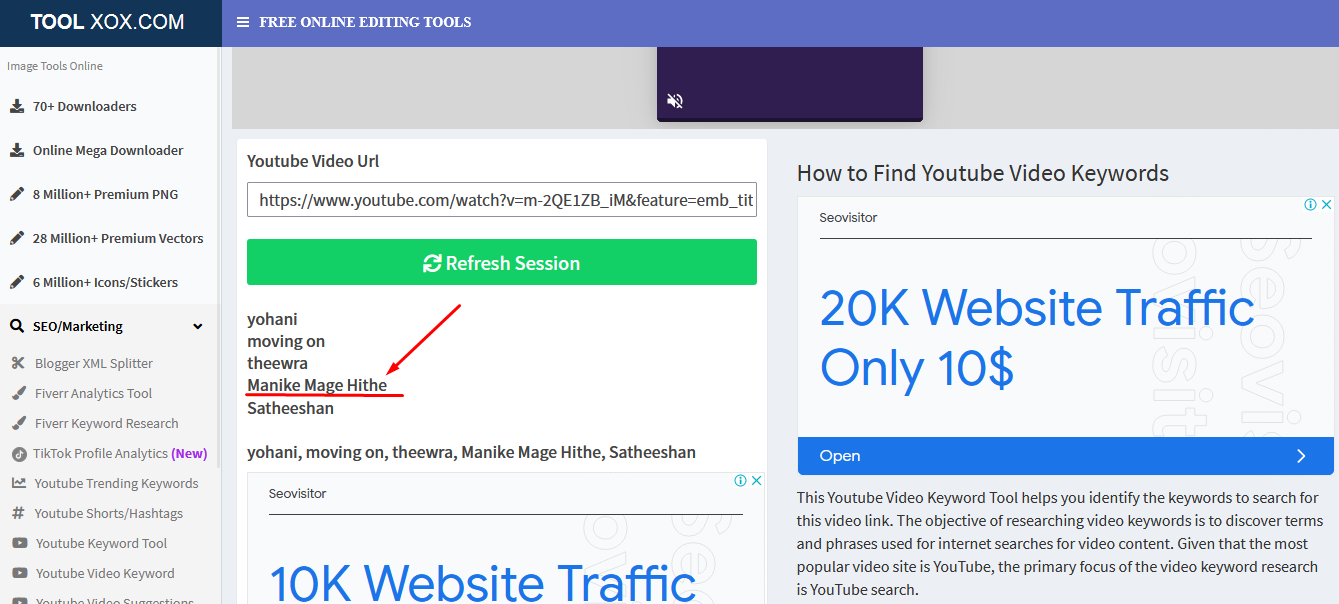Click the scissors icon for Blogger XML Splitter
Screen dimensions: 1339x604
pos(18,363)
